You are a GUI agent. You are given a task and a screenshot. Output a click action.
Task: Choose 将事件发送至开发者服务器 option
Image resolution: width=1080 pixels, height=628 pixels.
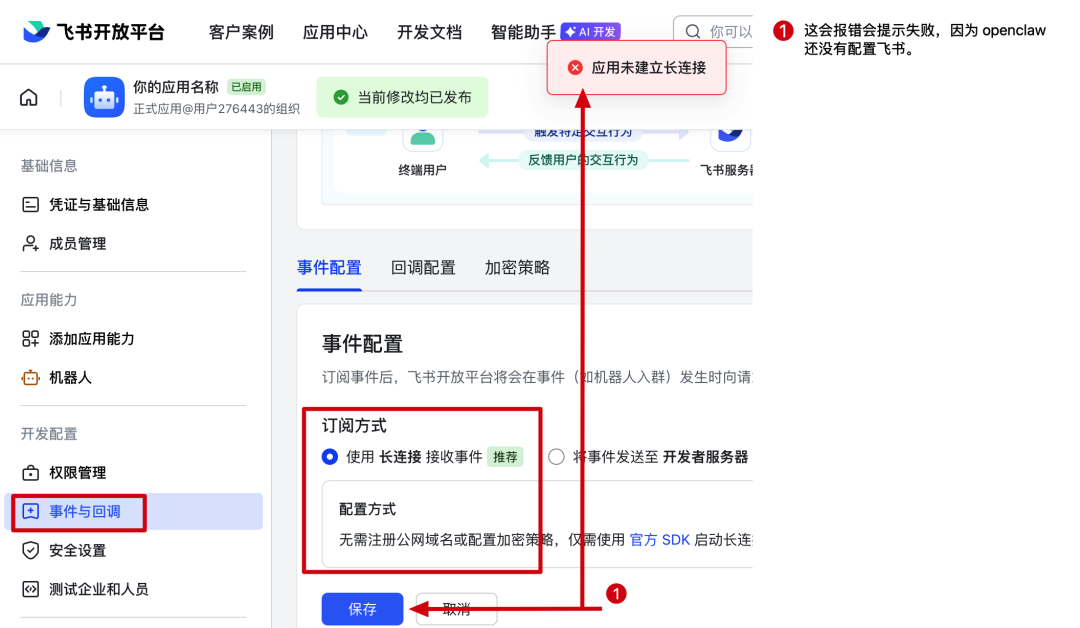coord(556,457)
